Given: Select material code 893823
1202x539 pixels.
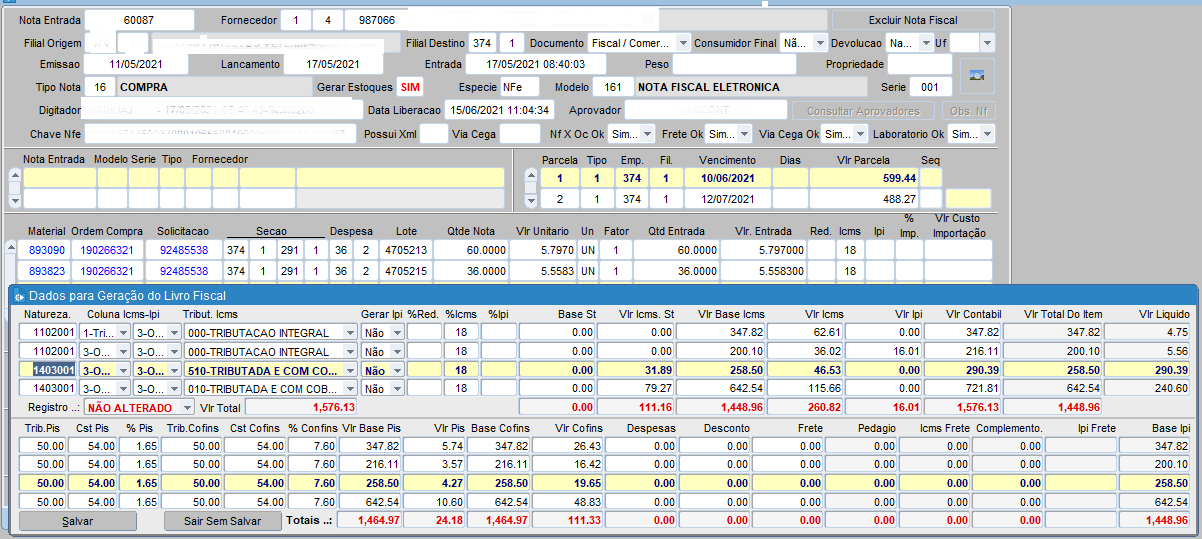Looking at the screenshot, I should [47, 271].
